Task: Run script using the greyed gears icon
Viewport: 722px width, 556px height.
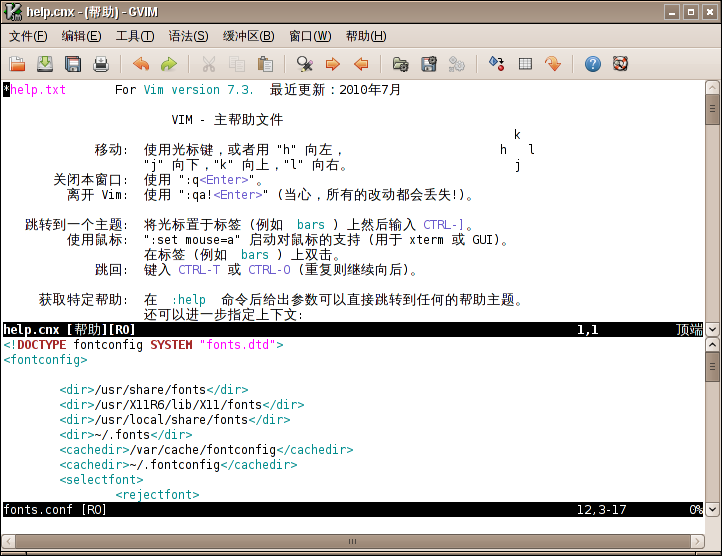Action: pyautogui.click(x=456, y=64)
